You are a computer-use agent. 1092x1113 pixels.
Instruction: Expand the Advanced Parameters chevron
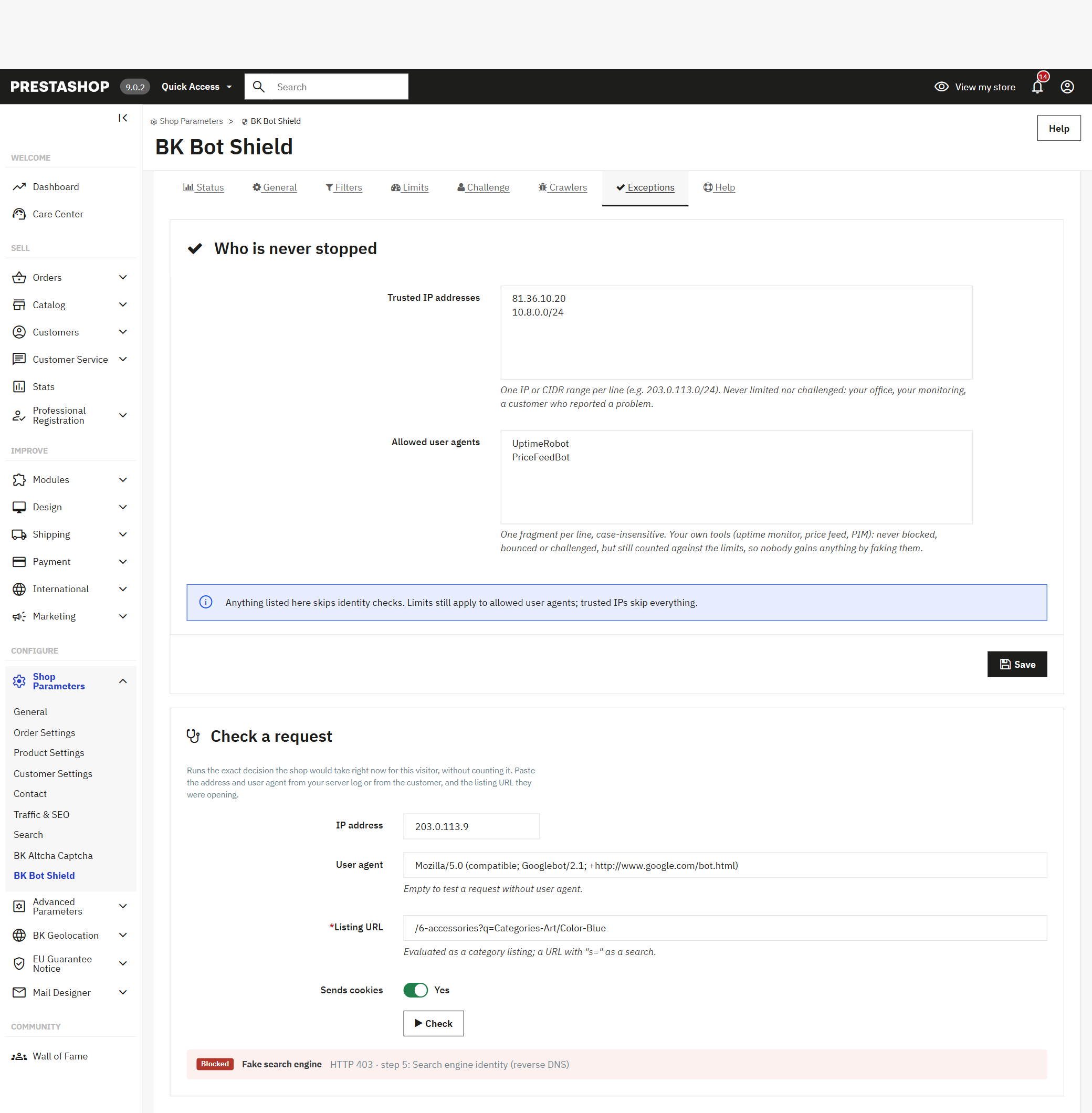click(123, 906)
